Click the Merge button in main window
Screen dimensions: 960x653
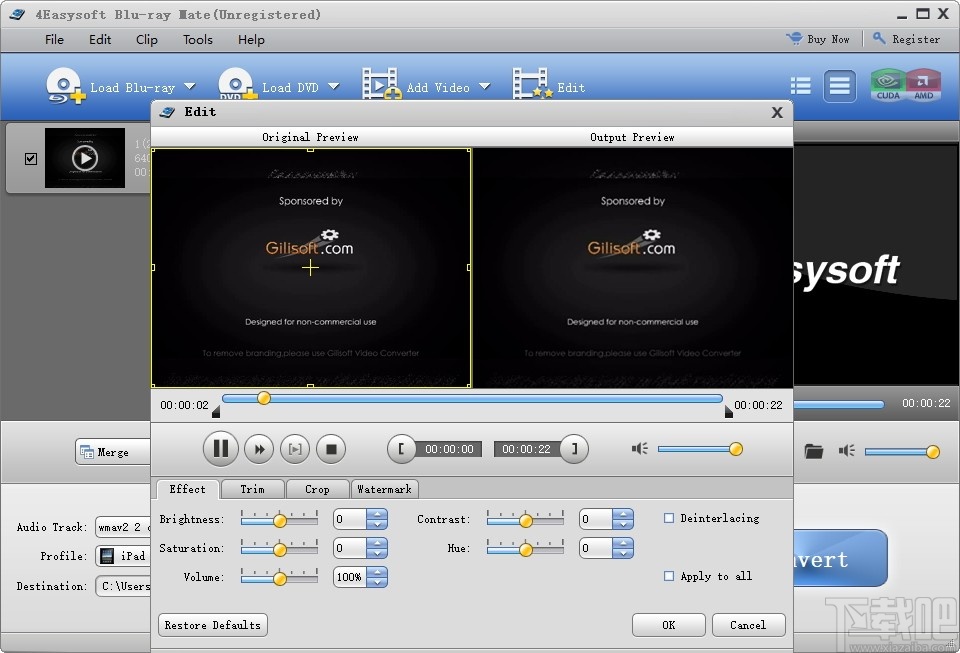click(x=113, y=452)
